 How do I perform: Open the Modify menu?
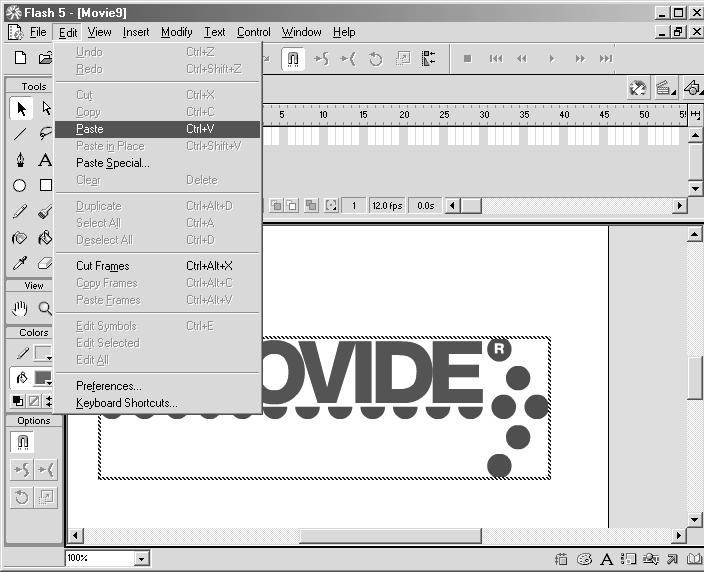tap(176, 32)
